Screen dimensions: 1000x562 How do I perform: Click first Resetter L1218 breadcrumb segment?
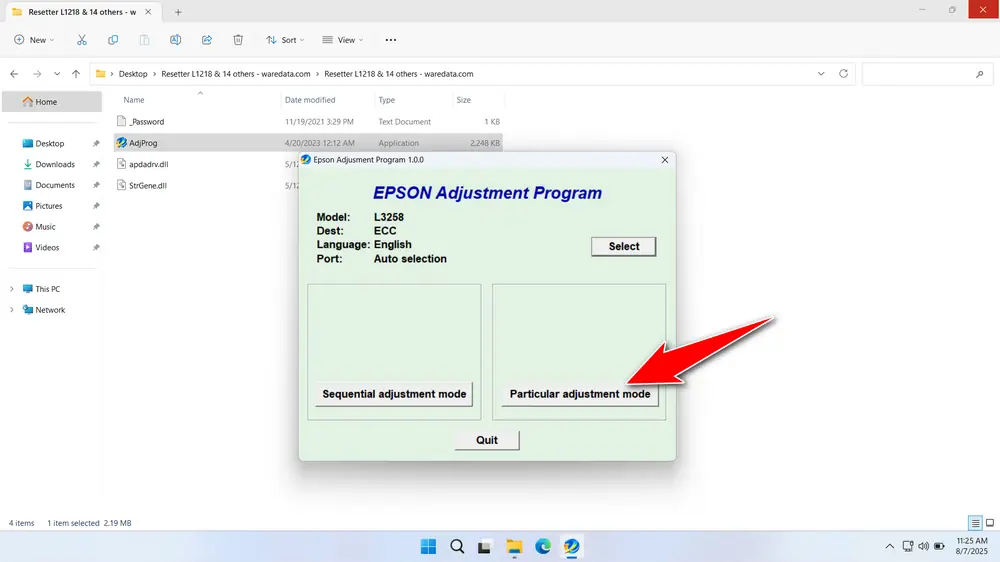(235, 74)
